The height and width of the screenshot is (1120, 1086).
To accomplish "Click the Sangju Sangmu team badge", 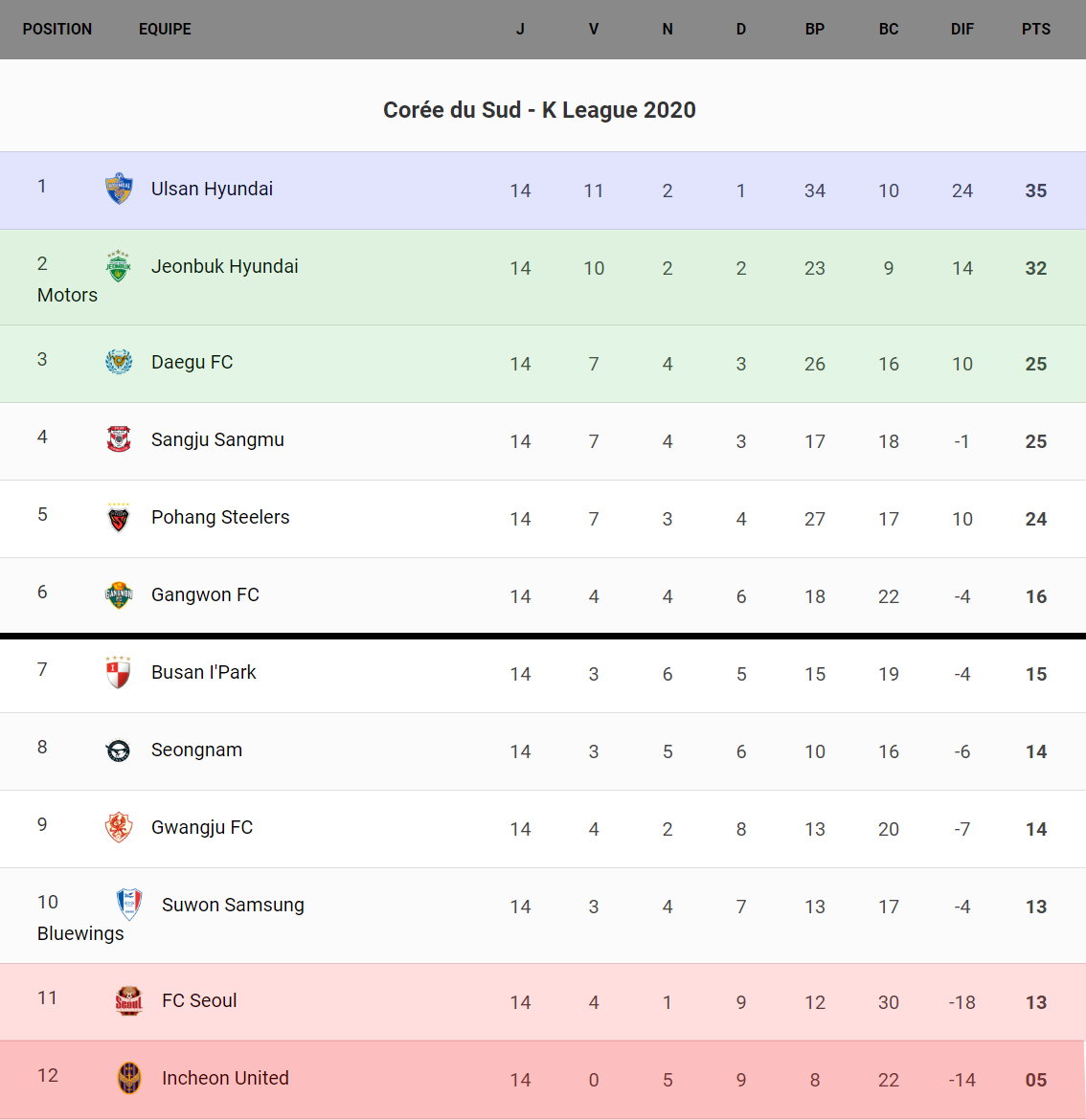I will tap(119, 439).
